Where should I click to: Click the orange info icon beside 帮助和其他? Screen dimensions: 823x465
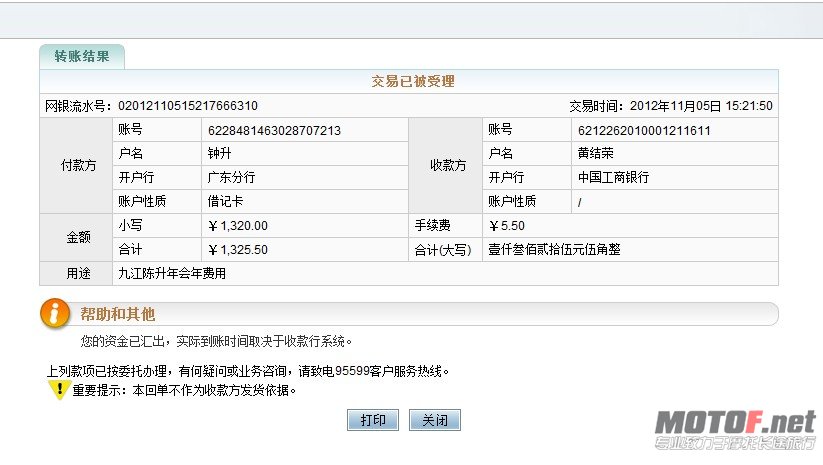tap(55, 313)
